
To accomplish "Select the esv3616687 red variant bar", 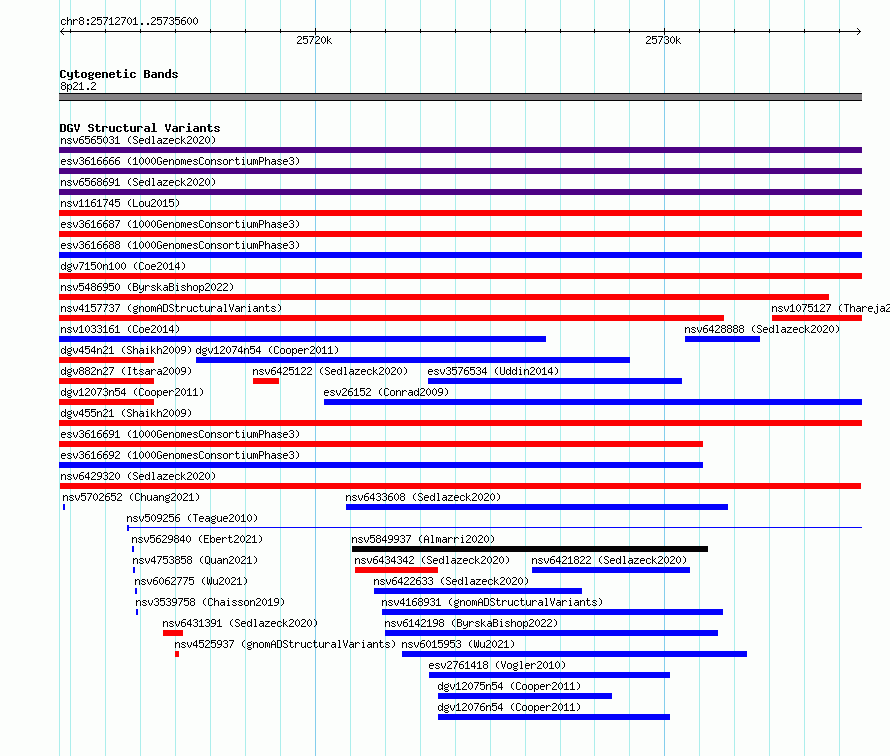I will (460, 234).
